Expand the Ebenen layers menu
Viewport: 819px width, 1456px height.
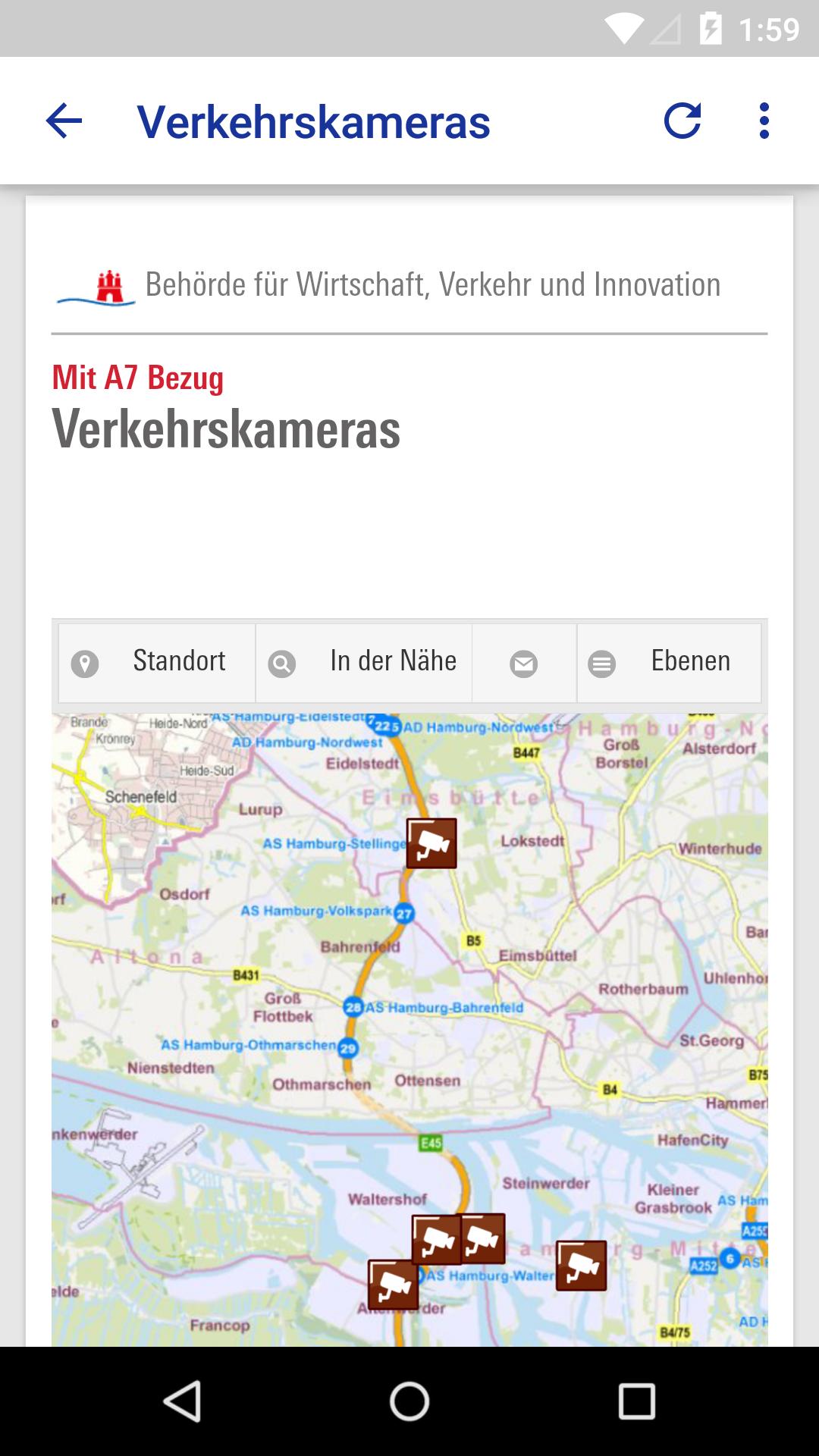tap(669, 663)
